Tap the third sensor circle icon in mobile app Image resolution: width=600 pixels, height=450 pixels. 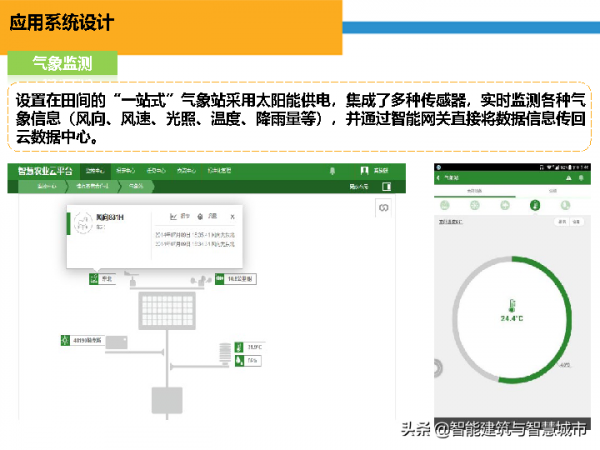pos(505,205)
